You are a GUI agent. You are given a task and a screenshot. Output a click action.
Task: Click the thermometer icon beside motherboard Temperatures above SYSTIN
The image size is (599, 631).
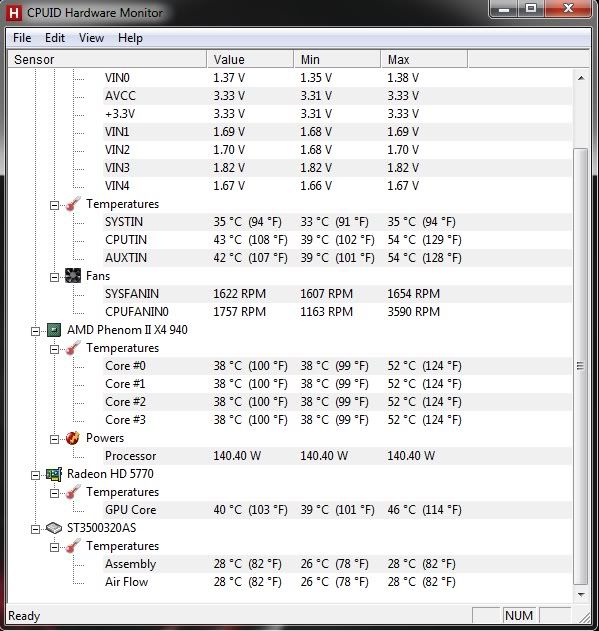click(x=73, y=204)
